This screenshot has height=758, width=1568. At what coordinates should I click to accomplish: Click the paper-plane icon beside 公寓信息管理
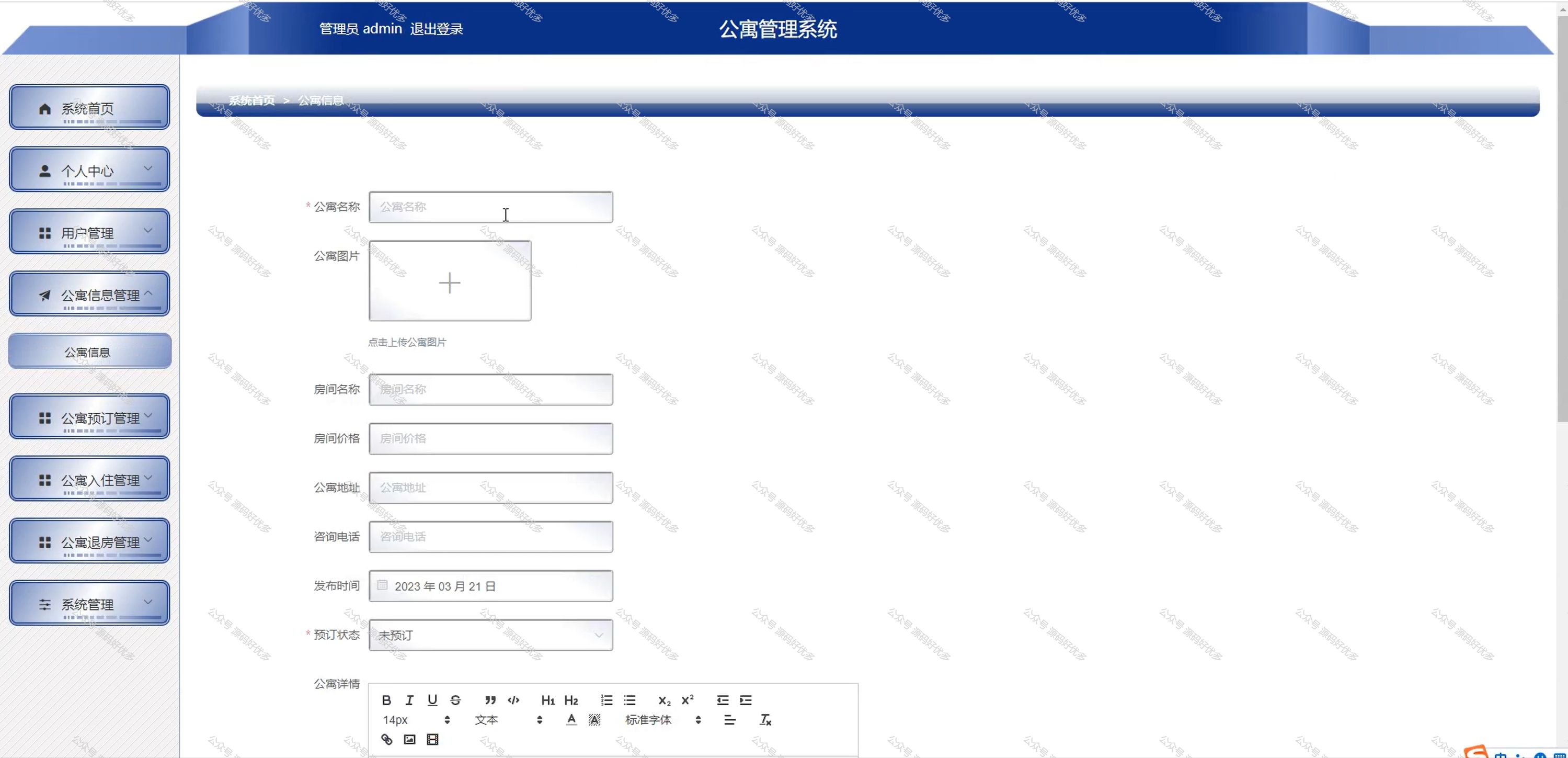(44, 295)
